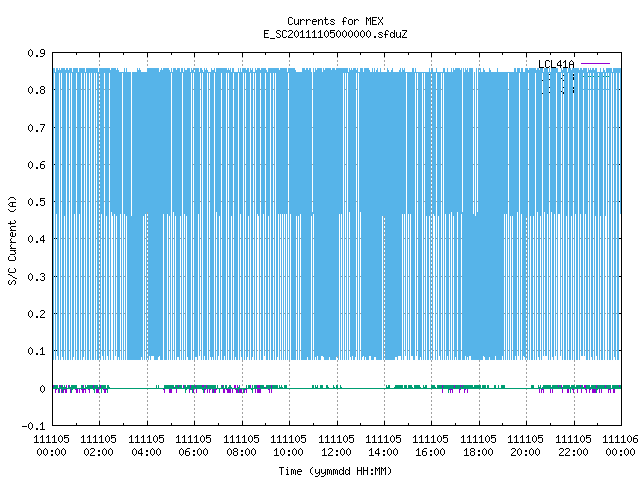Click the 'S/C Current (A)' y-axis label
The height and width of the screenshot is (480, 640).
pos(12,241)
